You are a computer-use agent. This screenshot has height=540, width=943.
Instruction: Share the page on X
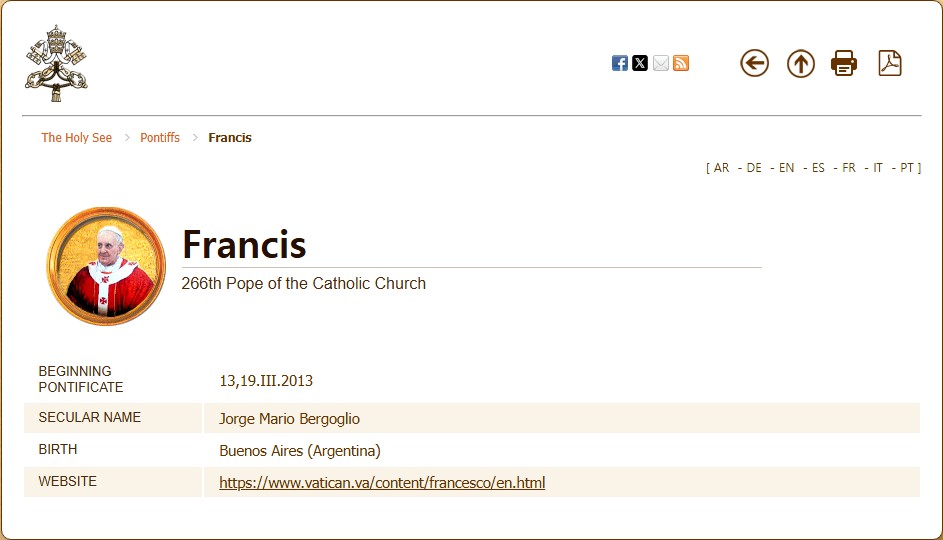coord(640,63)
